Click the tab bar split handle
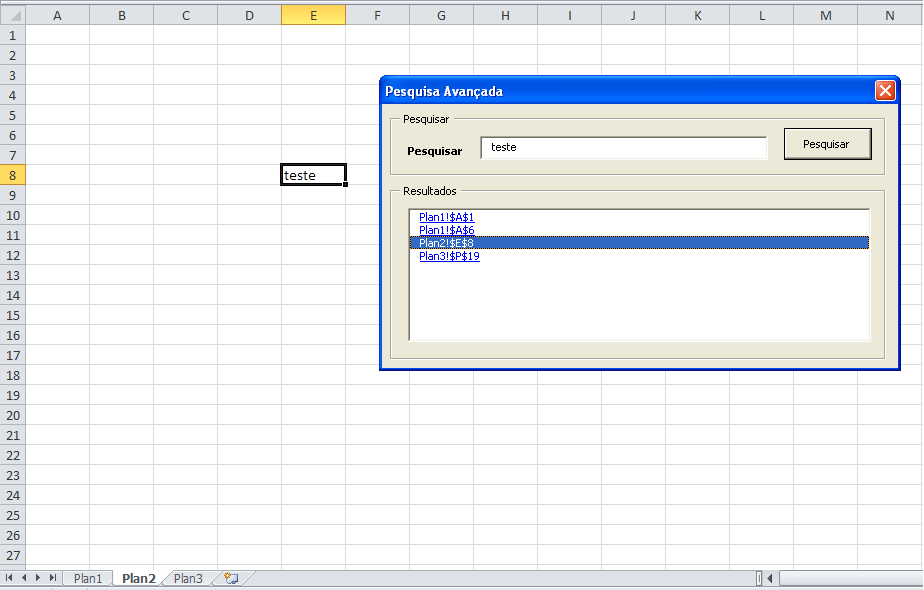Viewport: 924px width, 590px height. tap(759, 578)
